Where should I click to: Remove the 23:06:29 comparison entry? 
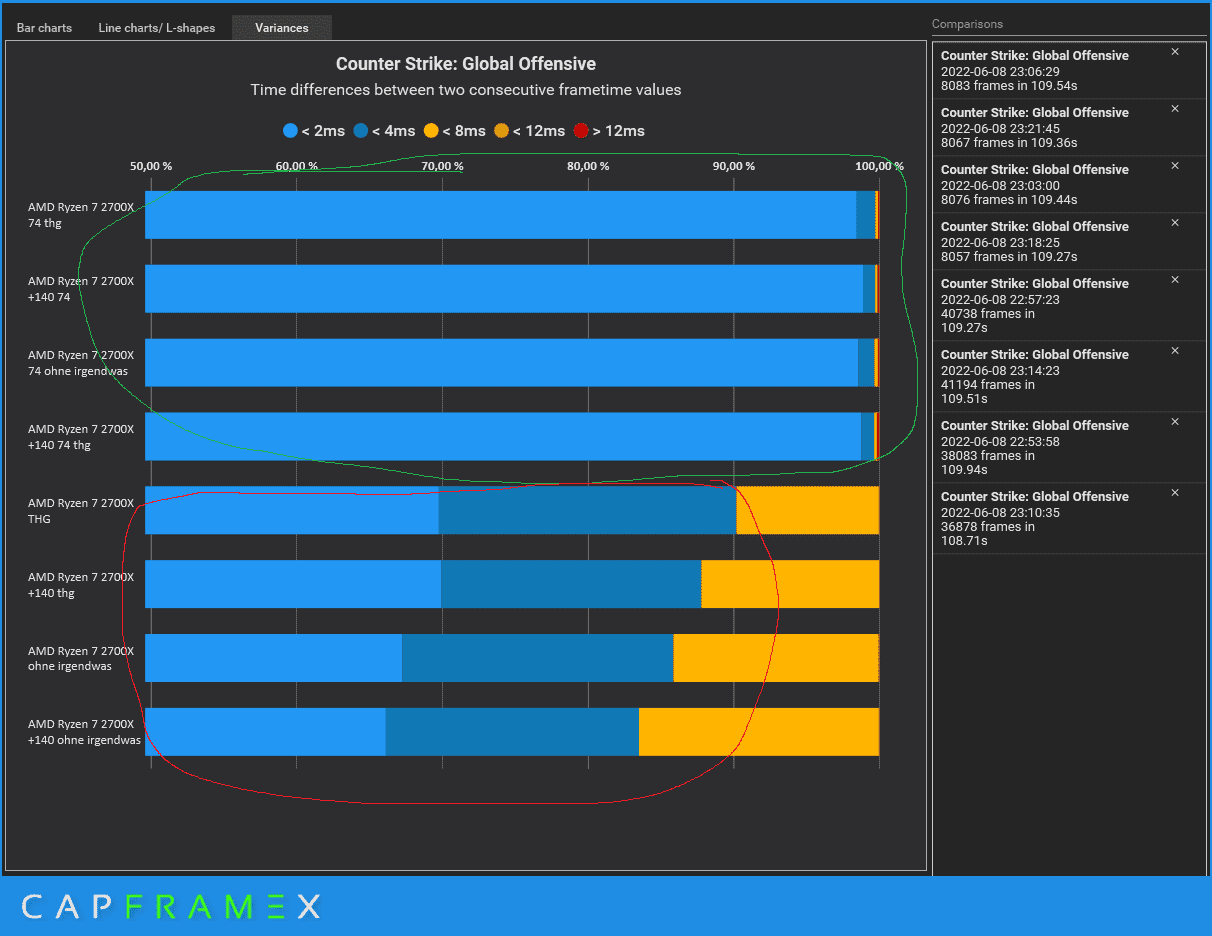point(1175,51)
